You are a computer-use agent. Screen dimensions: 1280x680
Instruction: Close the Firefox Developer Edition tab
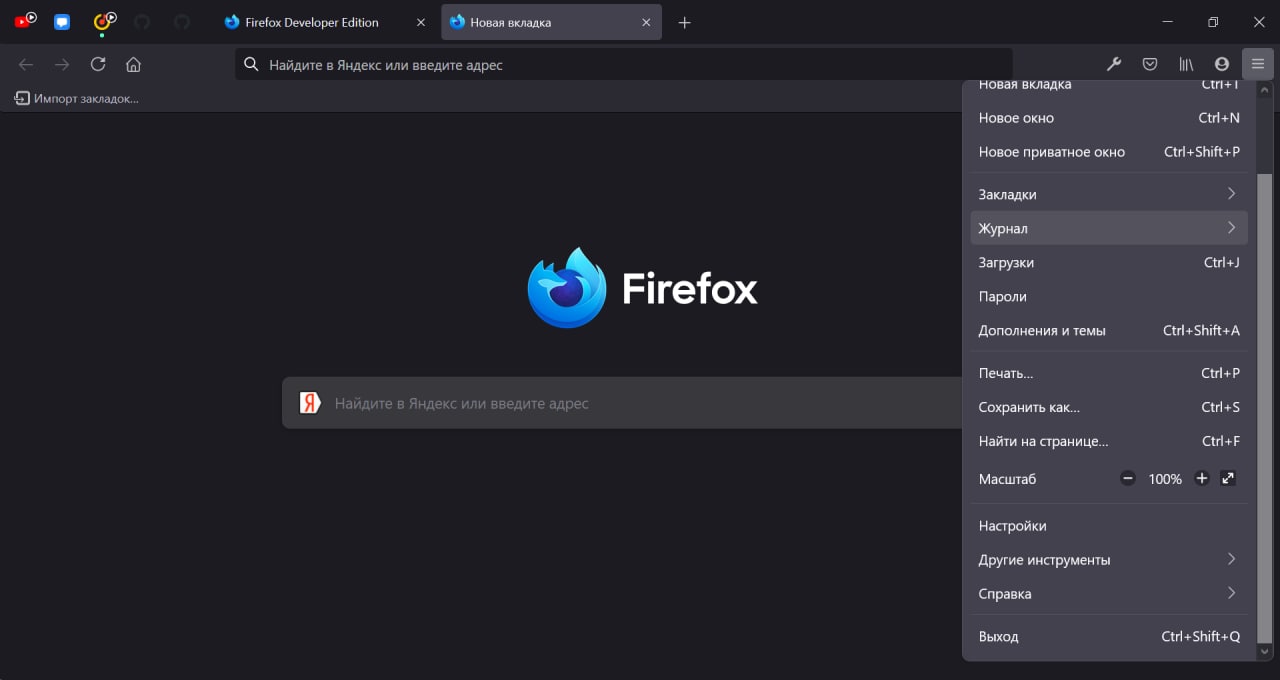(420, 22)
